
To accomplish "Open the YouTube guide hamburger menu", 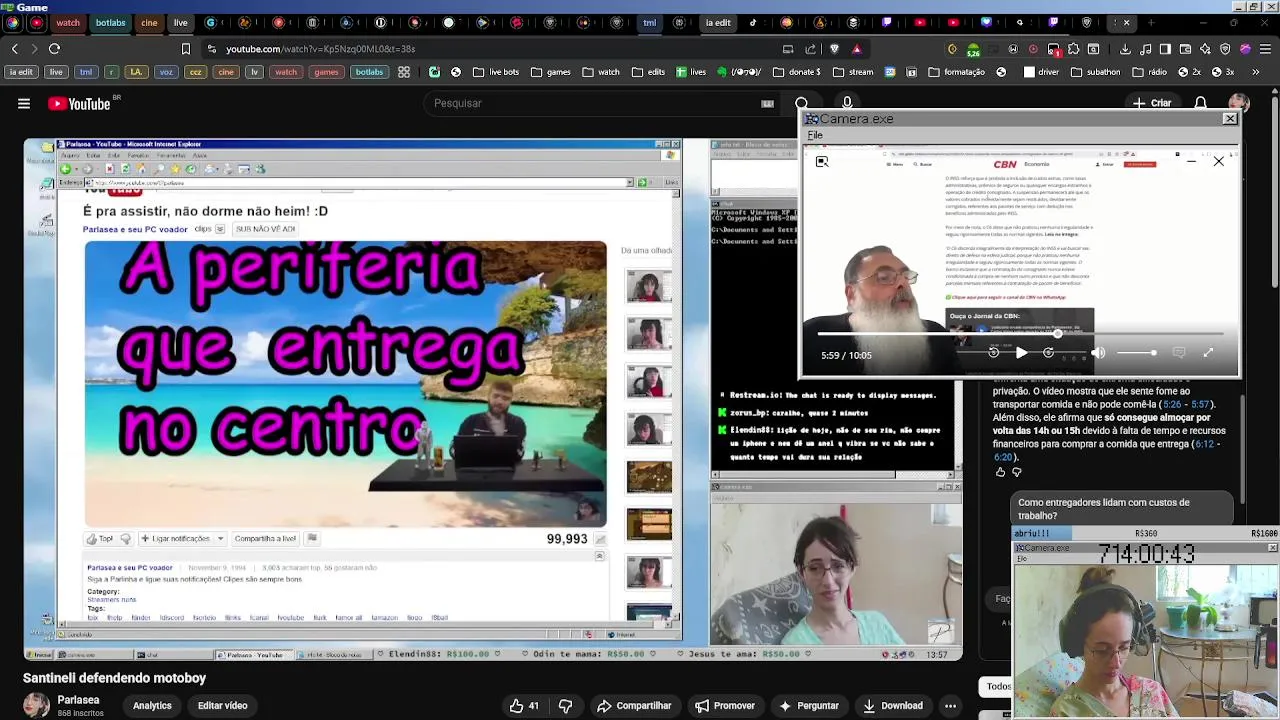I will [x=24, y=103].
